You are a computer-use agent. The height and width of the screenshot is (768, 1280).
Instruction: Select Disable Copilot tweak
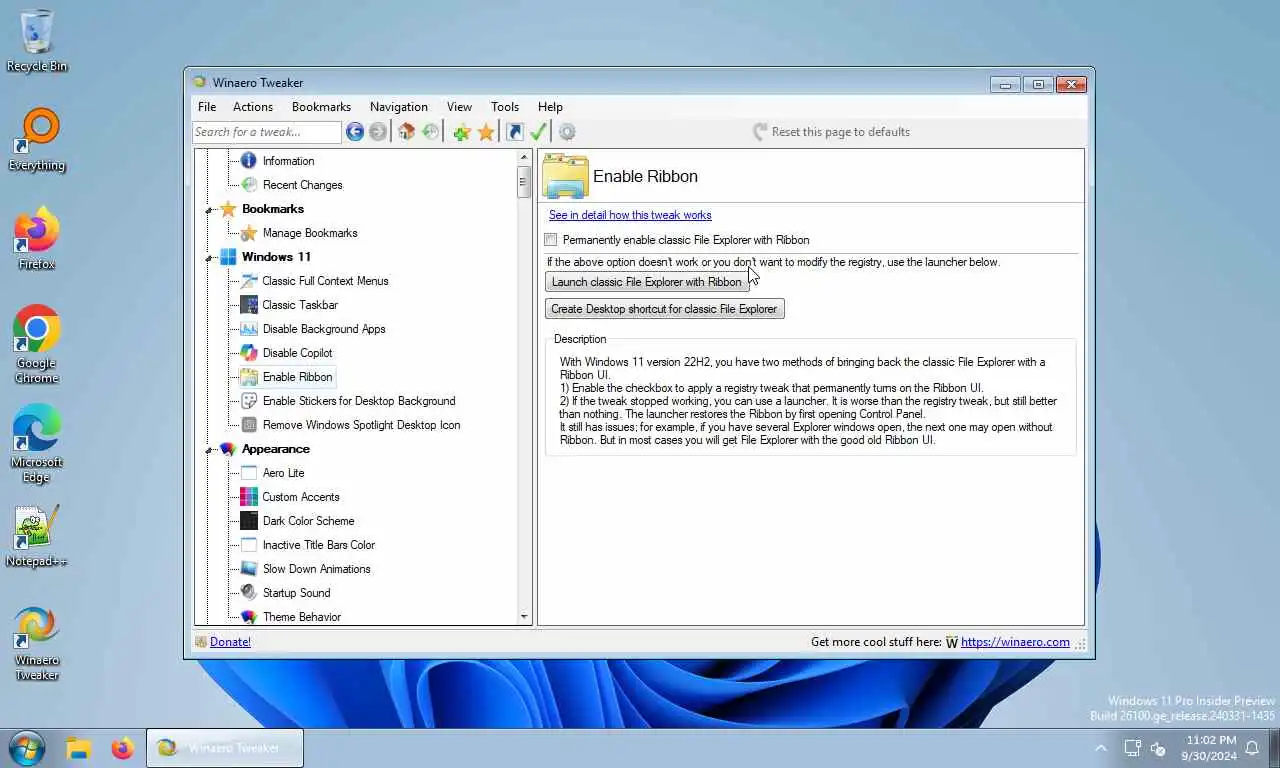coord(297,353)
